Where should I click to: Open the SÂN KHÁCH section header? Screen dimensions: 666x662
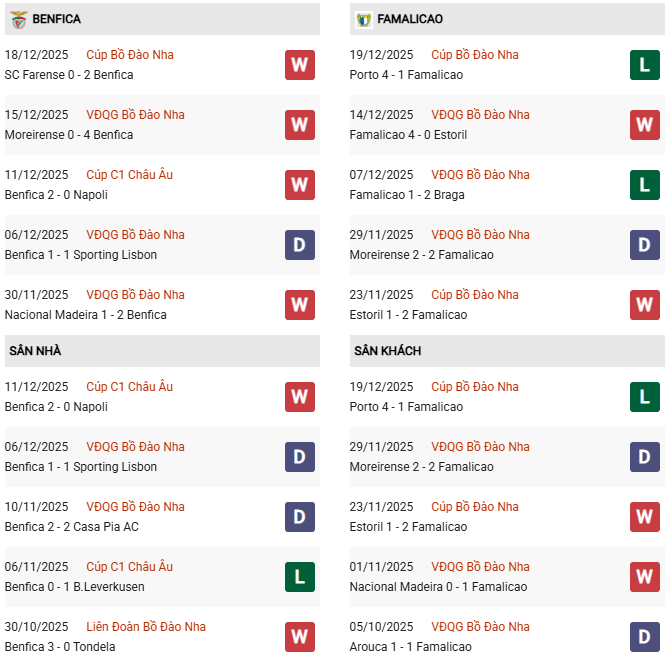(x=387, y=351)
